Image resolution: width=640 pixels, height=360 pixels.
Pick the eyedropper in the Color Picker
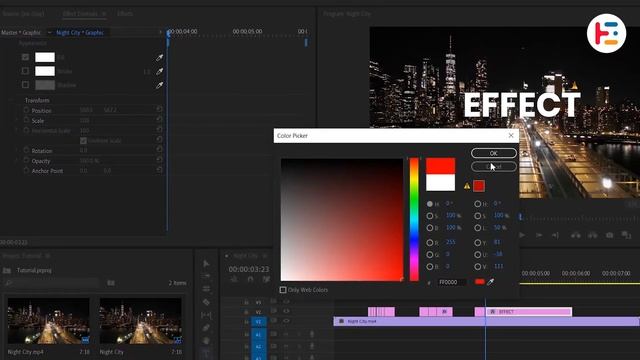pyautogui.click(x=491, y=282)
